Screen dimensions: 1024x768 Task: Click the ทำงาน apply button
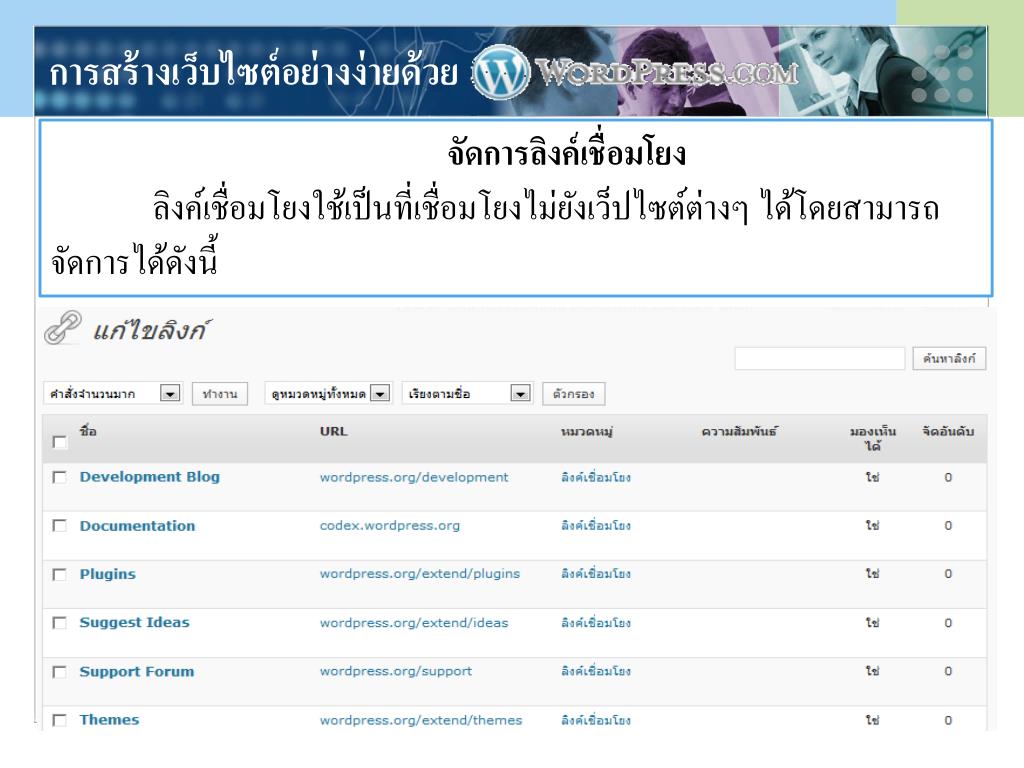click(x=220, y=394)
